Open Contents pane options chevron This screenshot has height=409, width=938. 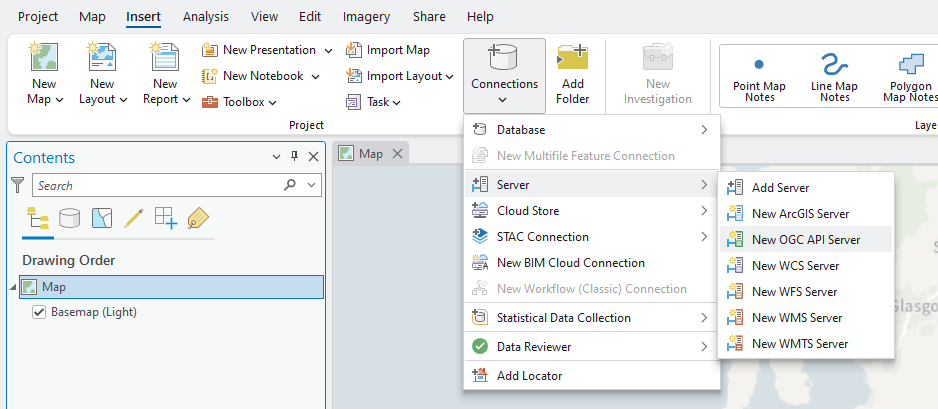click(x=276, y=157)
